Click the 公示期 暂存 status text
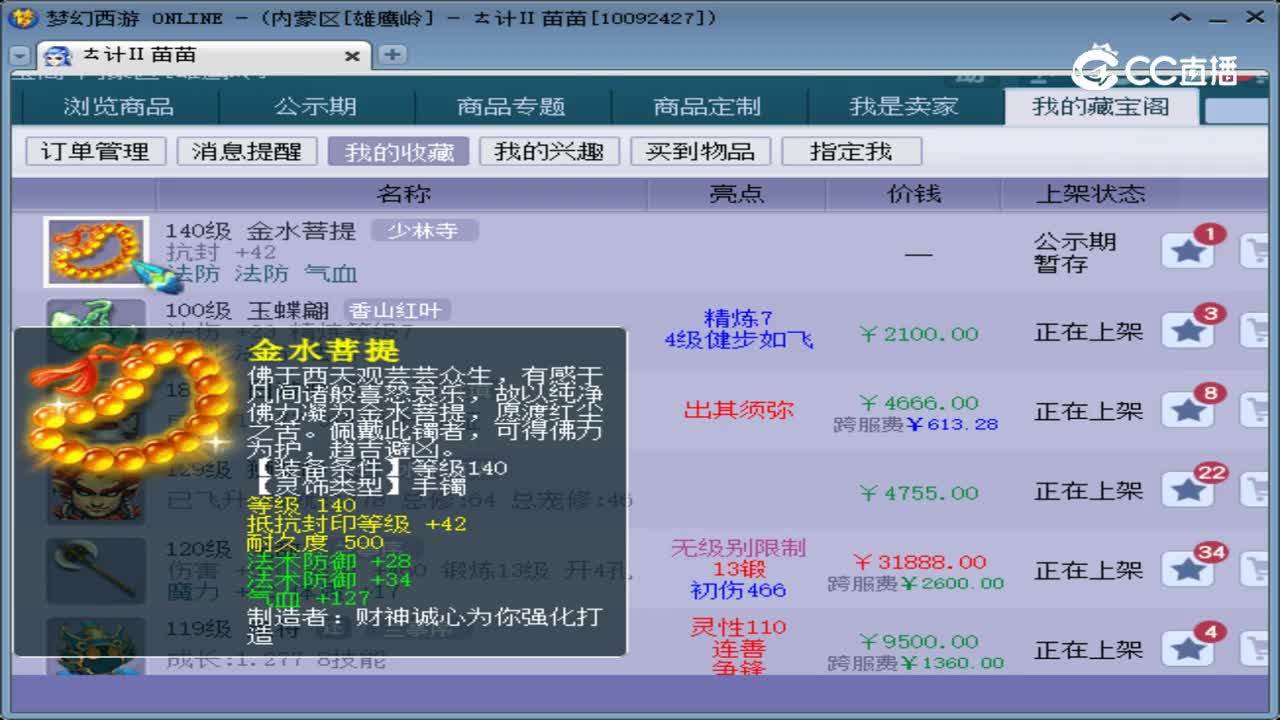The width and height of the screenshot is (1280, 720). click(1075, 253)
